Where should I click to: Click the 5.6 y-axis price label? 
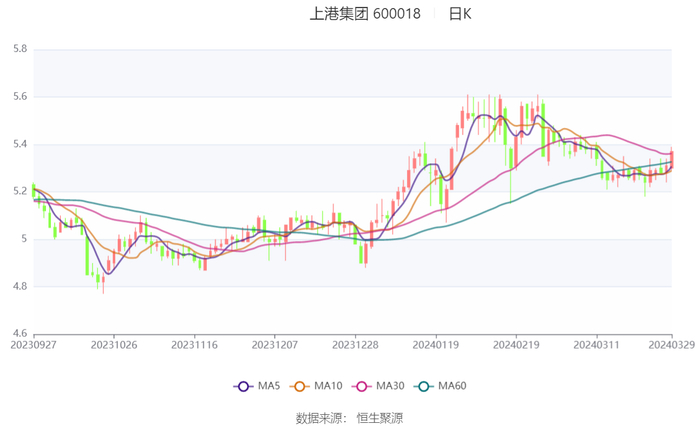tap(19, 97)
